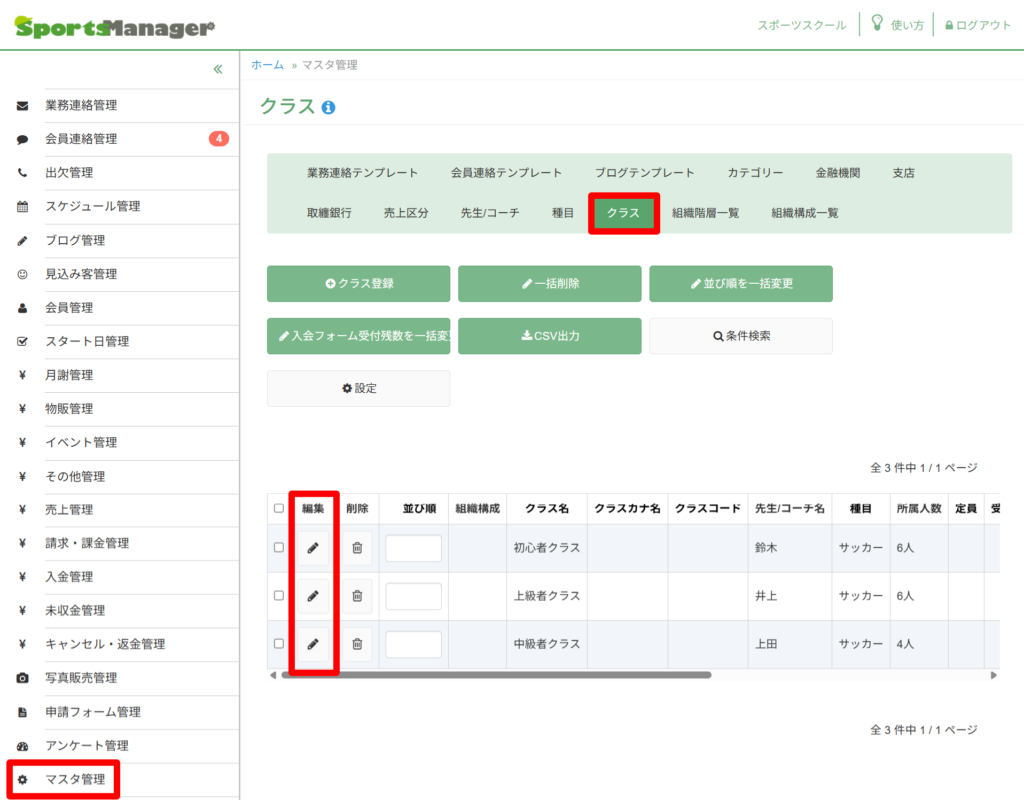Image resolution: width=1024 pixels, height=800 pixels.
Task: Click the 並び順 input field for 上級者クラス
Action: [413, 596]
